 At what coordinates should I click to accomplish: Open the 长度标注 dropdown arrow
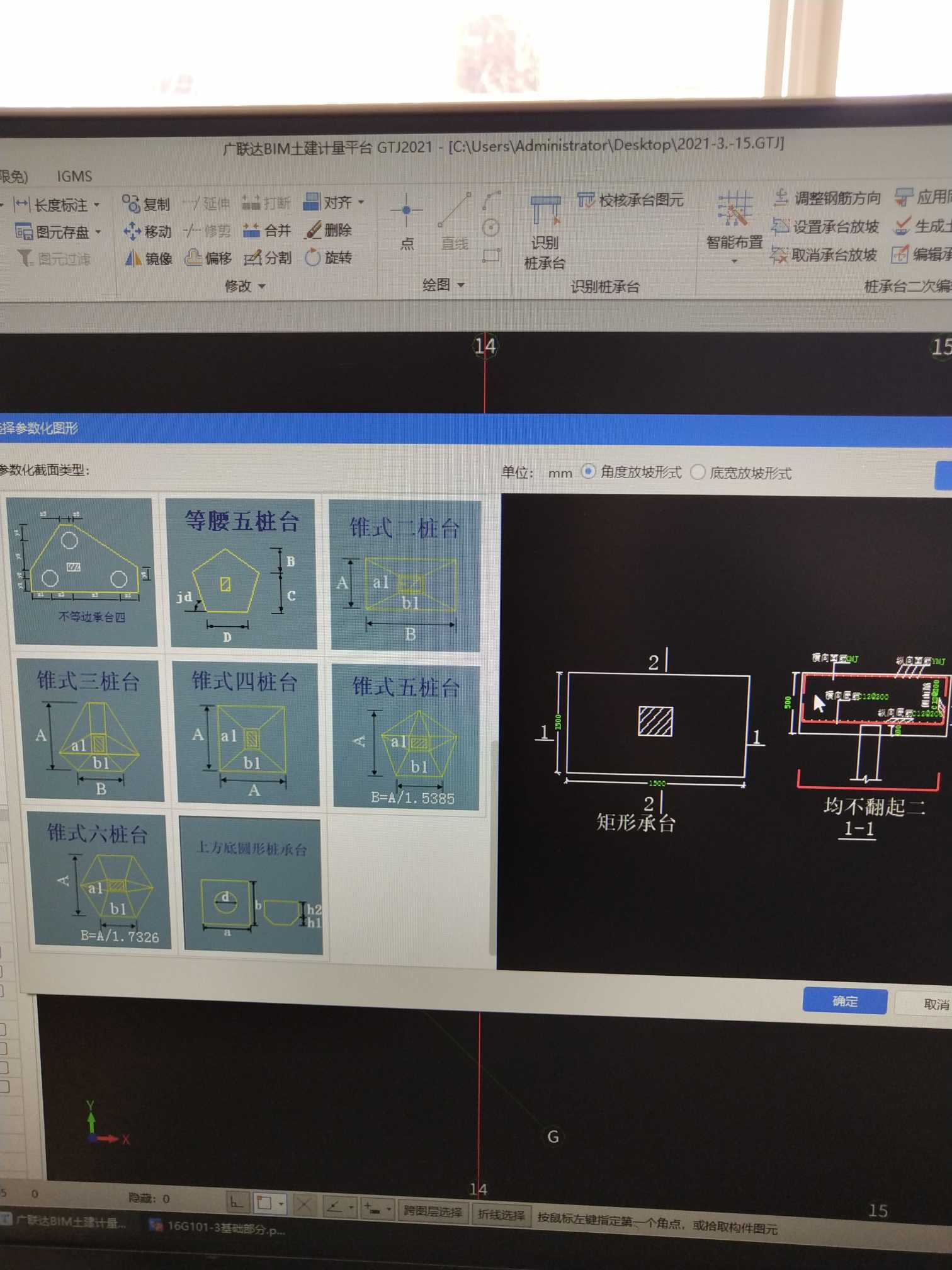97,205
